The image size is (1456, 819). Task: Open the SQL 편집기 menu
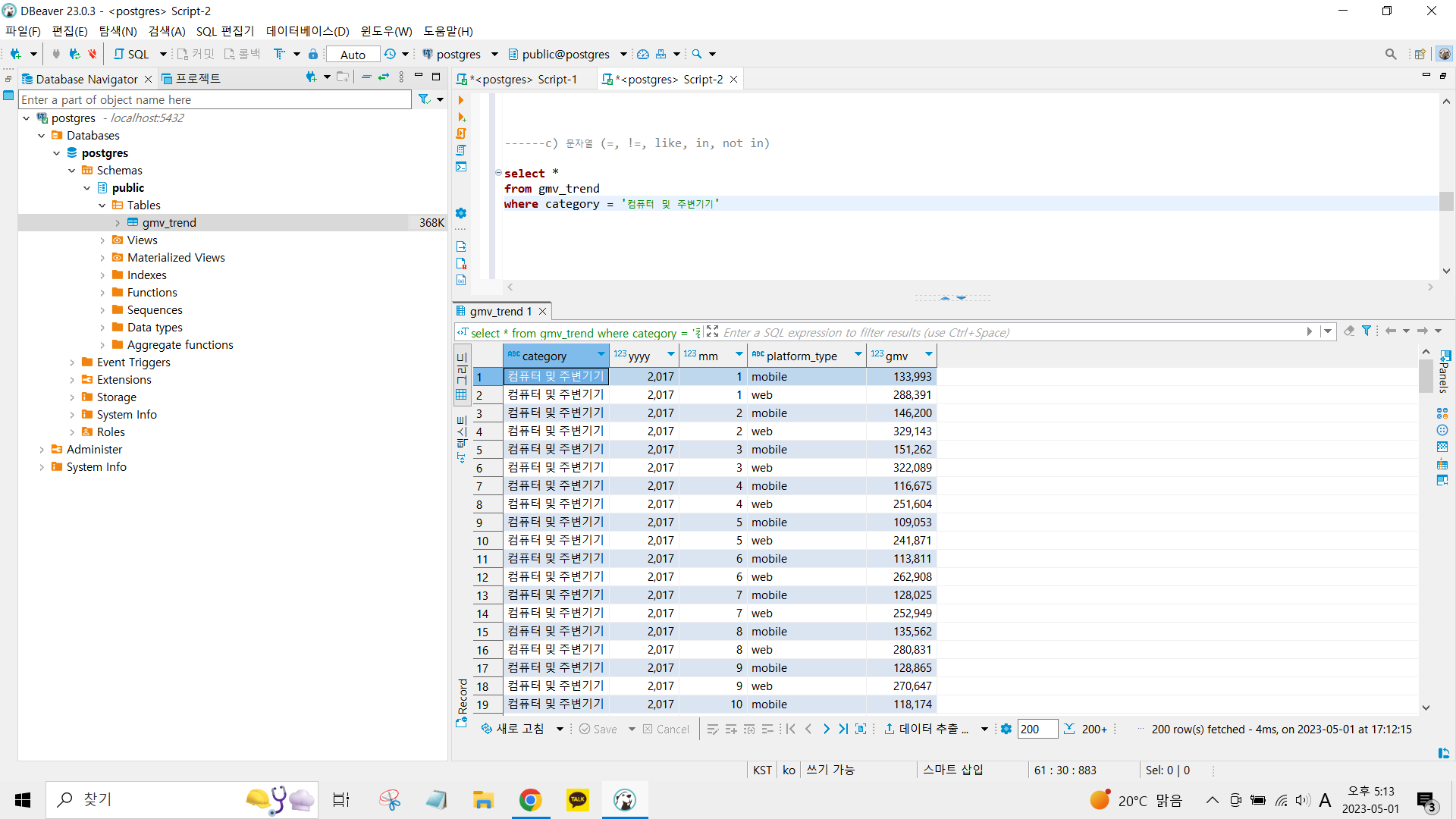coord(225,31)
